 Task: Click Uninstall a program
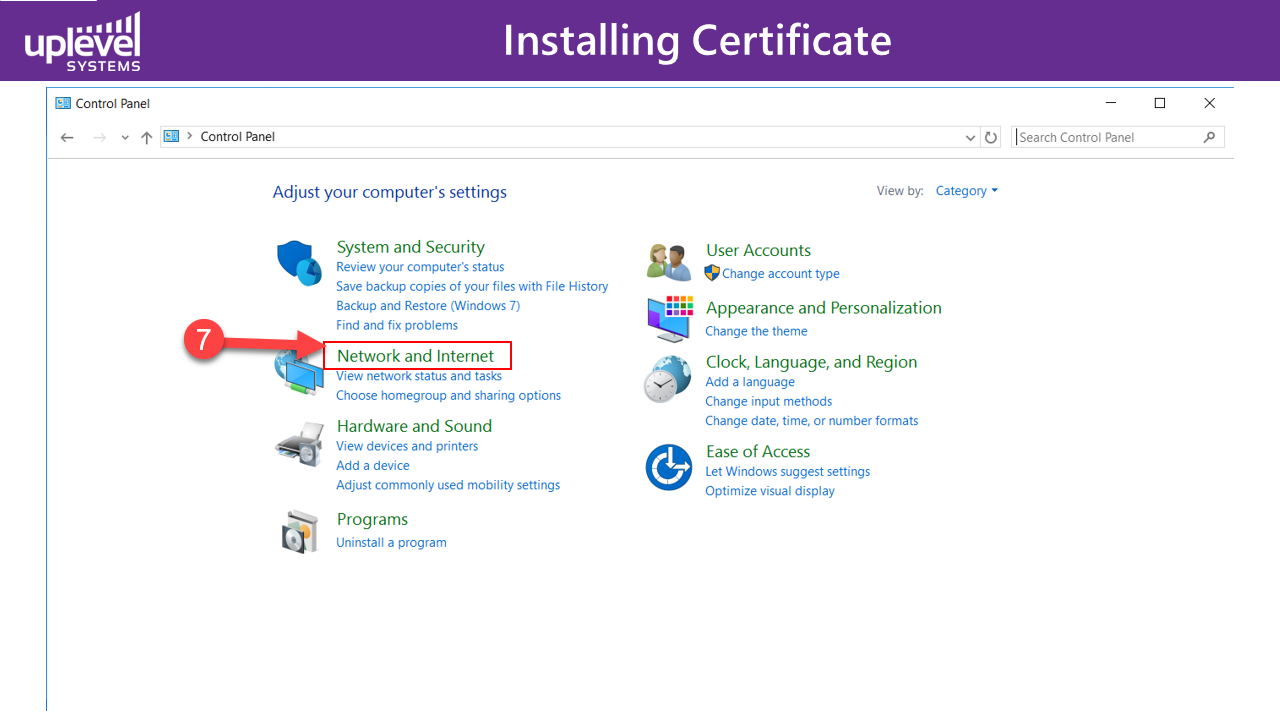[x=391, y=543]
